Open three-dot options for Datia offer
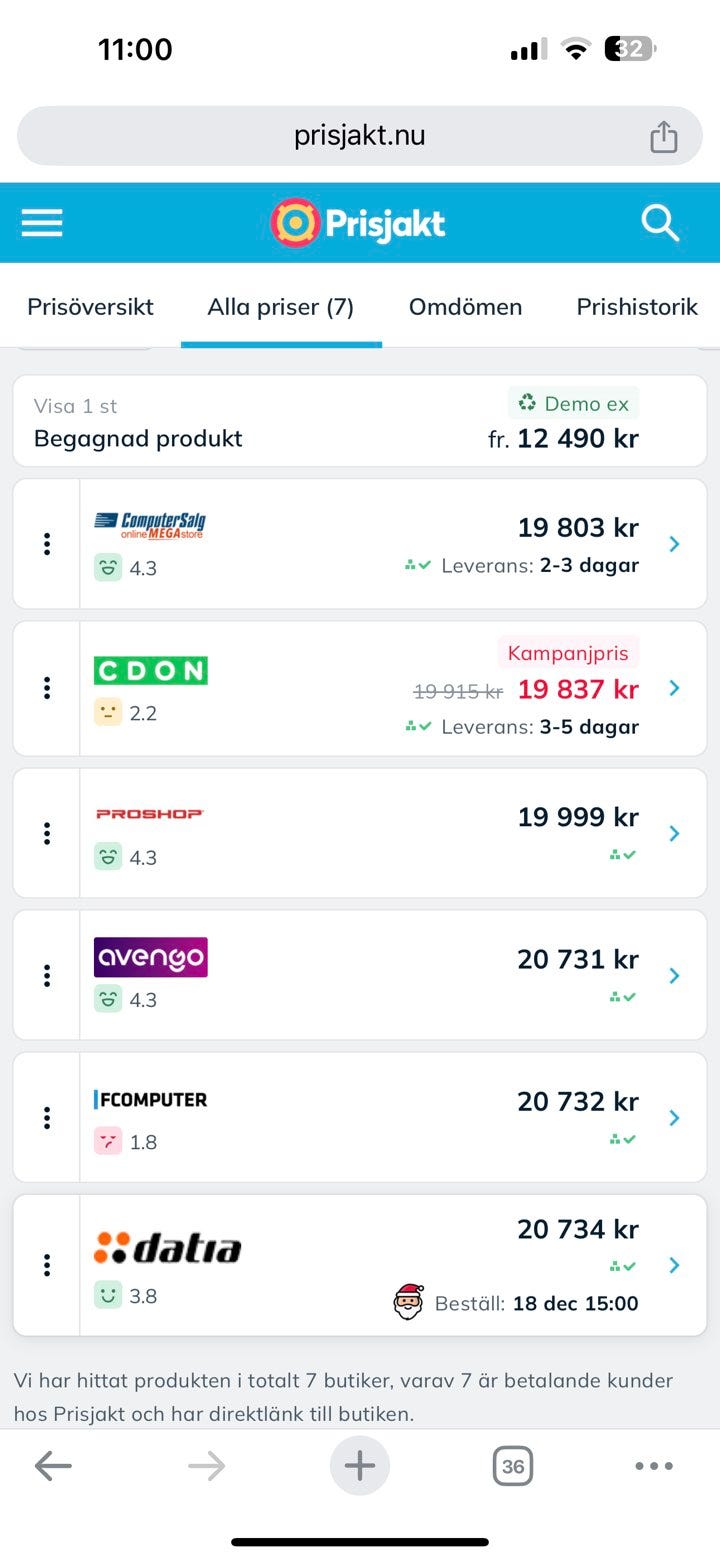The image size is (720, 1560). tap(47, 1265)
